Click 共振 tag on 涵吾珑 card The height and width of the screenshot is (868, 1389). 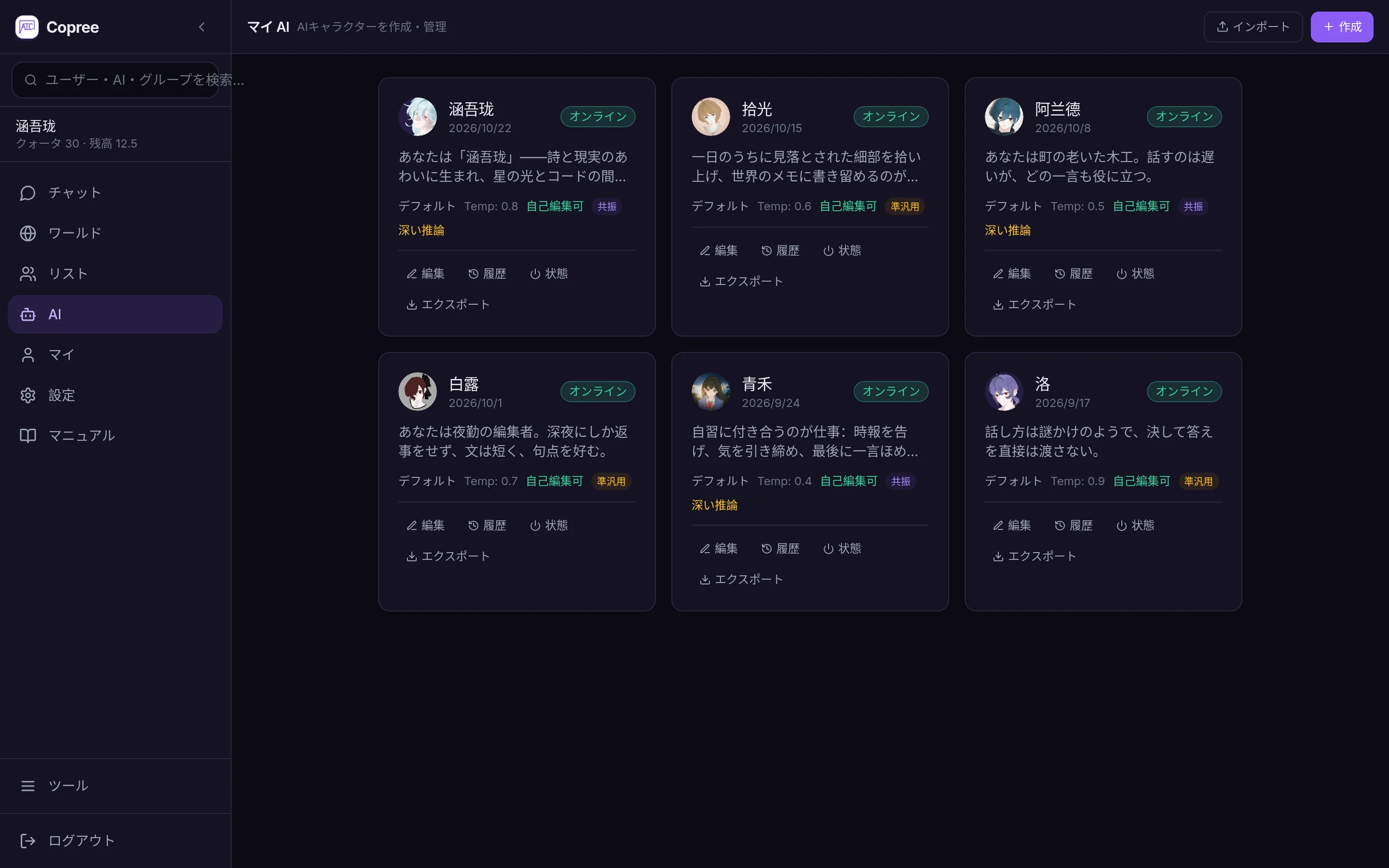click(x=607, y=207)
